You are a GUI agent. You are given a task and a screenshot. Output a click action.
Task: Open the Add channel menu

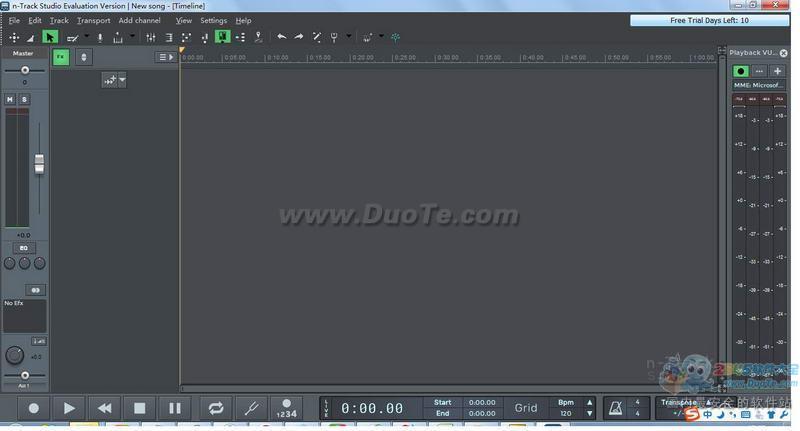click(x=139, y=20)
